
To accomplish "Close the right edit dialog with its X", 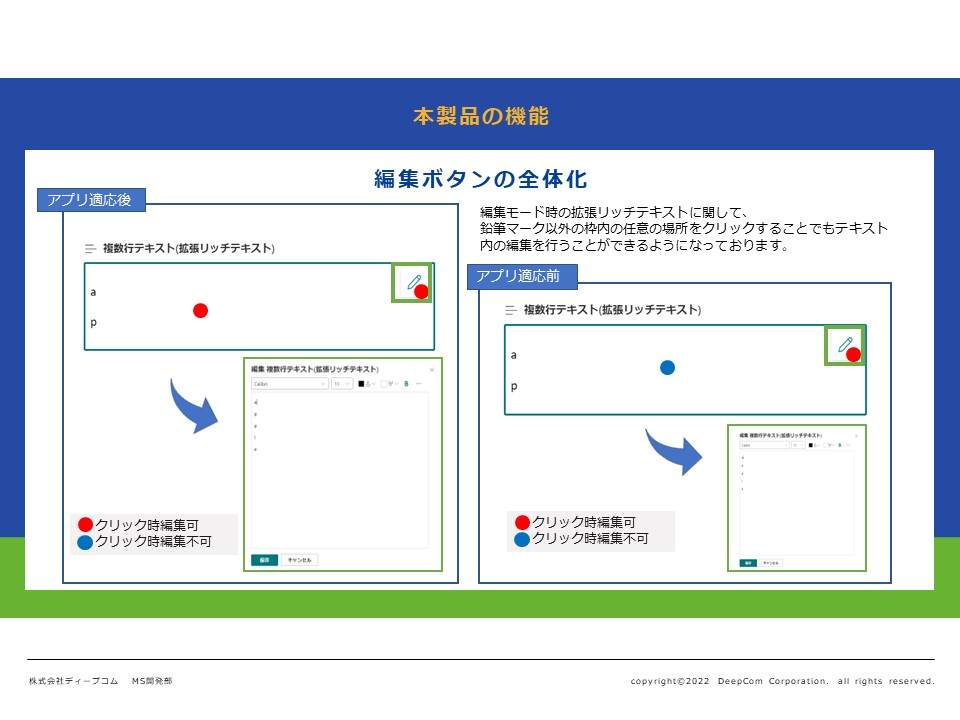I will tap(856, 436).
